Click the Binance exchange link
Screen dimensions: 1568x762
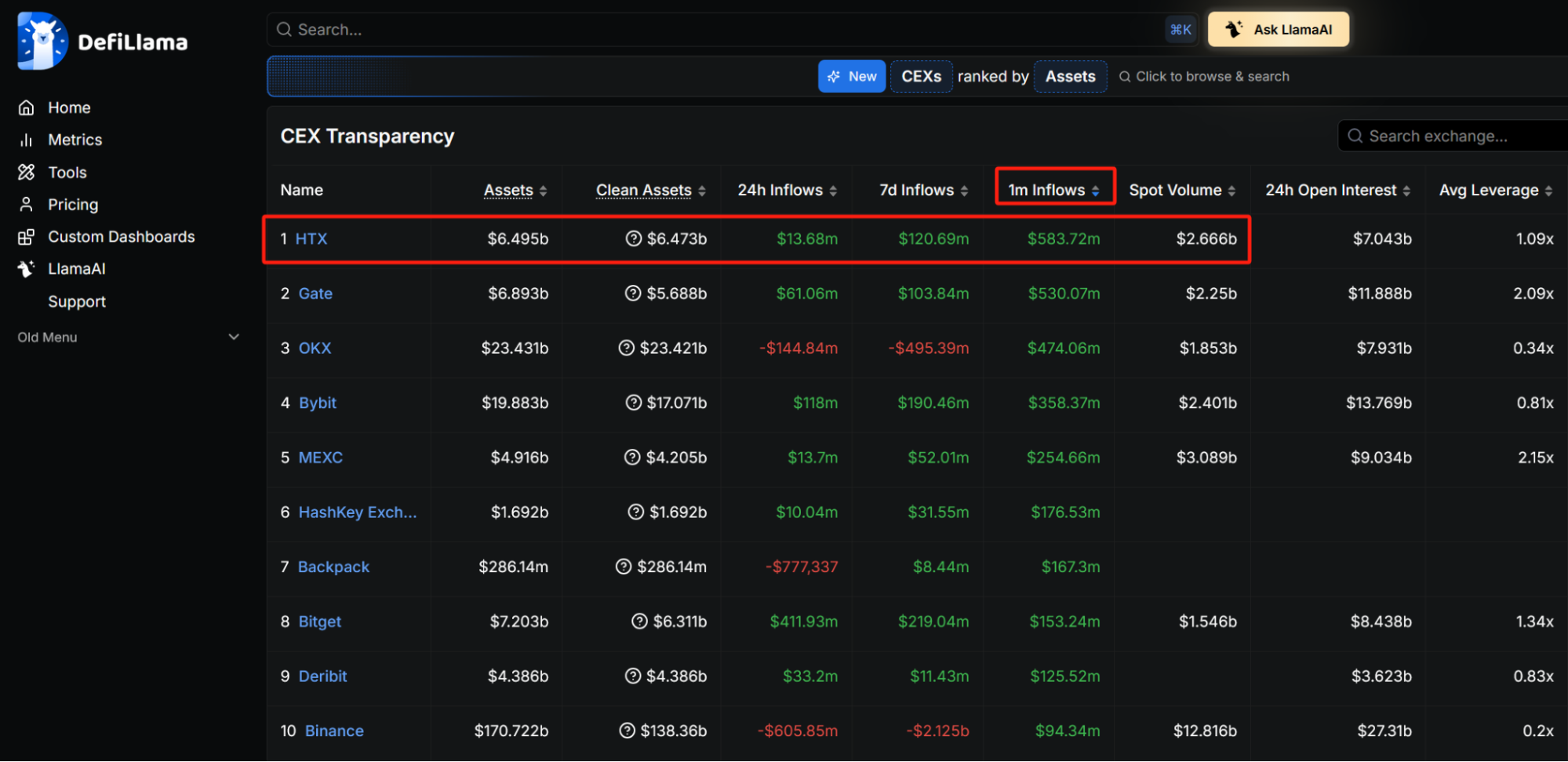333,730
